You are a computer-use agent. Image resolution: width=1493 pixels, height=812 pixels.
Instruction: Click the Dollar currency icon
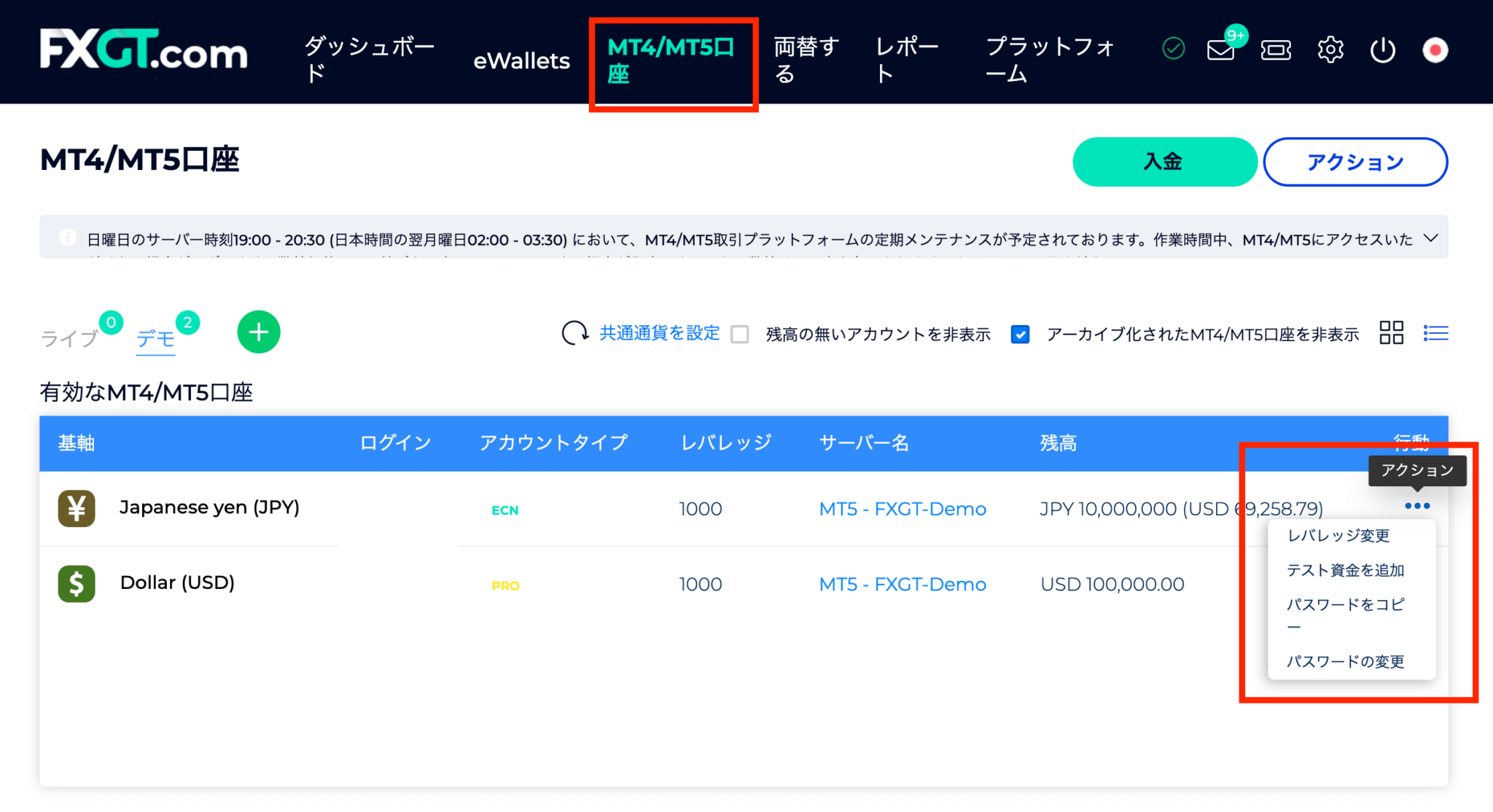76,583
